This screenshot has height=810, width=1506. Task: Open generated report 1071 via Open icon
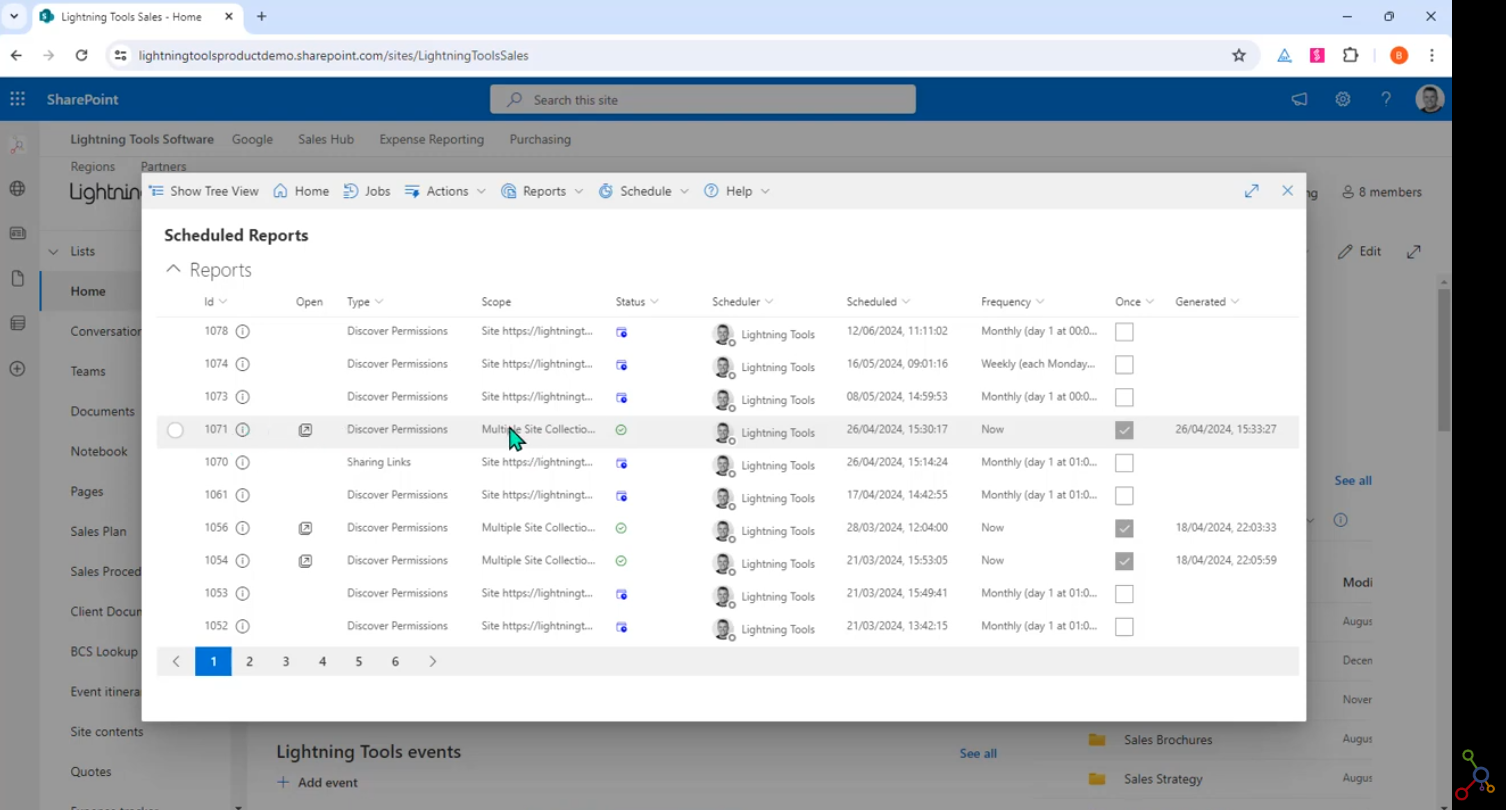[x=306, y=430]
